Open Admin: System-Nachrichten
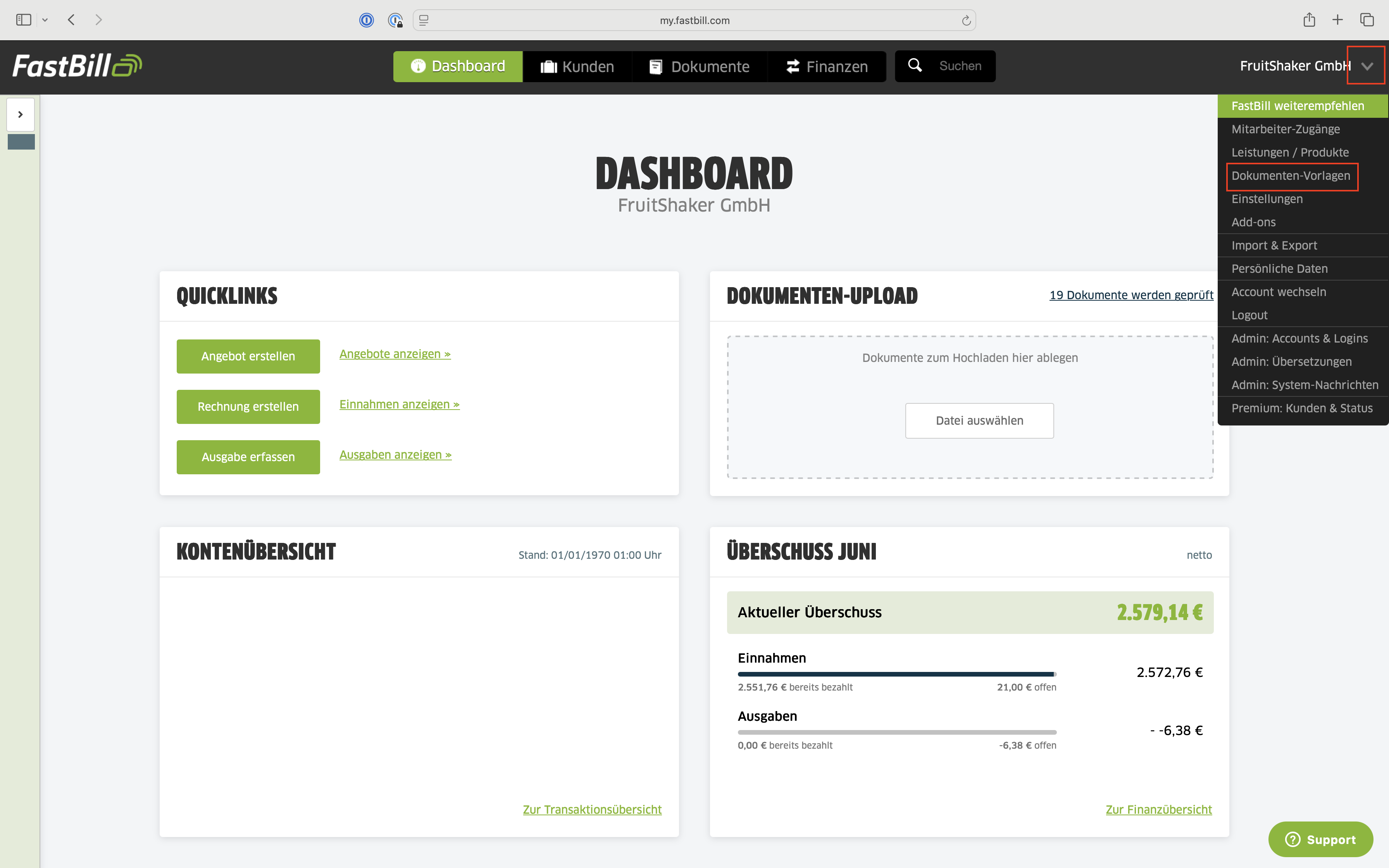The image size is (1389, 868). click(x=1303, y=385)
